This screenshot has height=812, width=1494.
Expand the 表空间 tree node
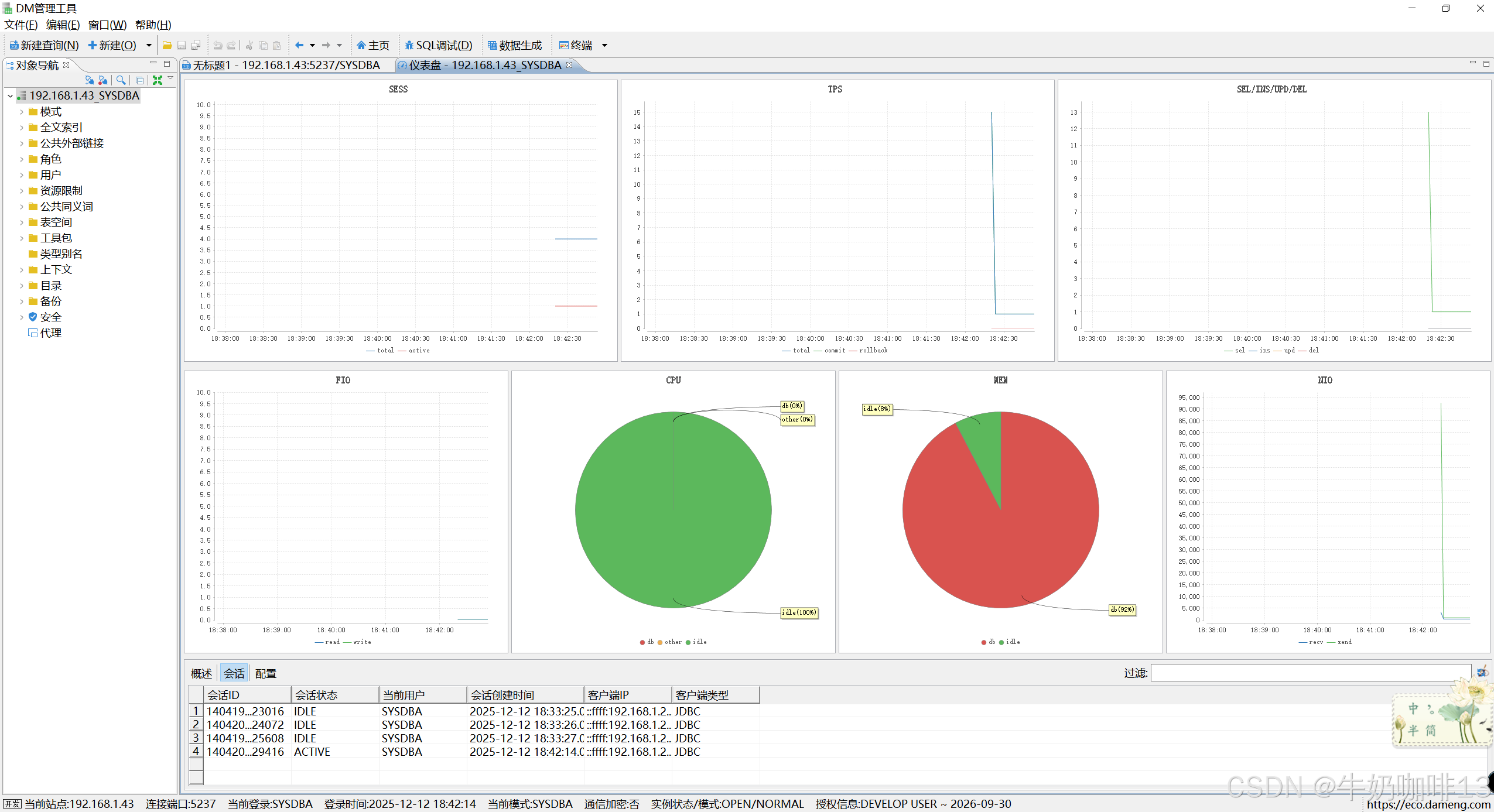(x=22, y=222)
